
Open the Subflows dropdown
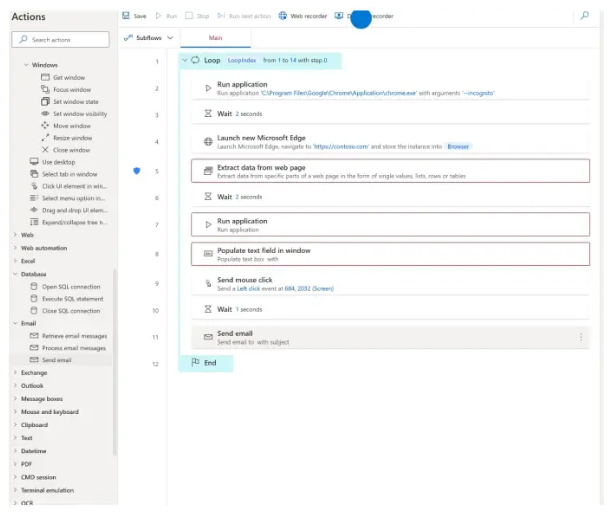[x=148, y=38]
